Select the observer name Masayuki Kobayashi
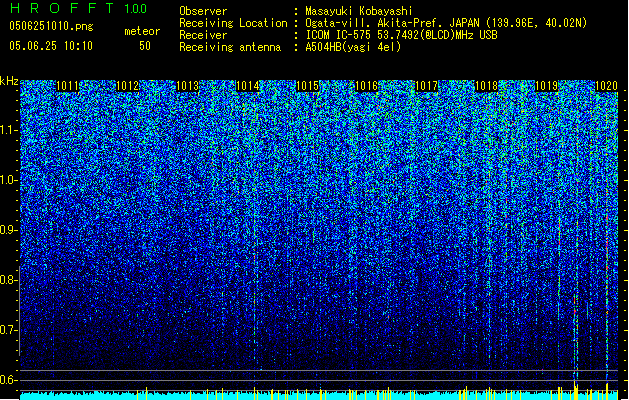Viewport: 629px width, 400px height. (x=359, y=11)
